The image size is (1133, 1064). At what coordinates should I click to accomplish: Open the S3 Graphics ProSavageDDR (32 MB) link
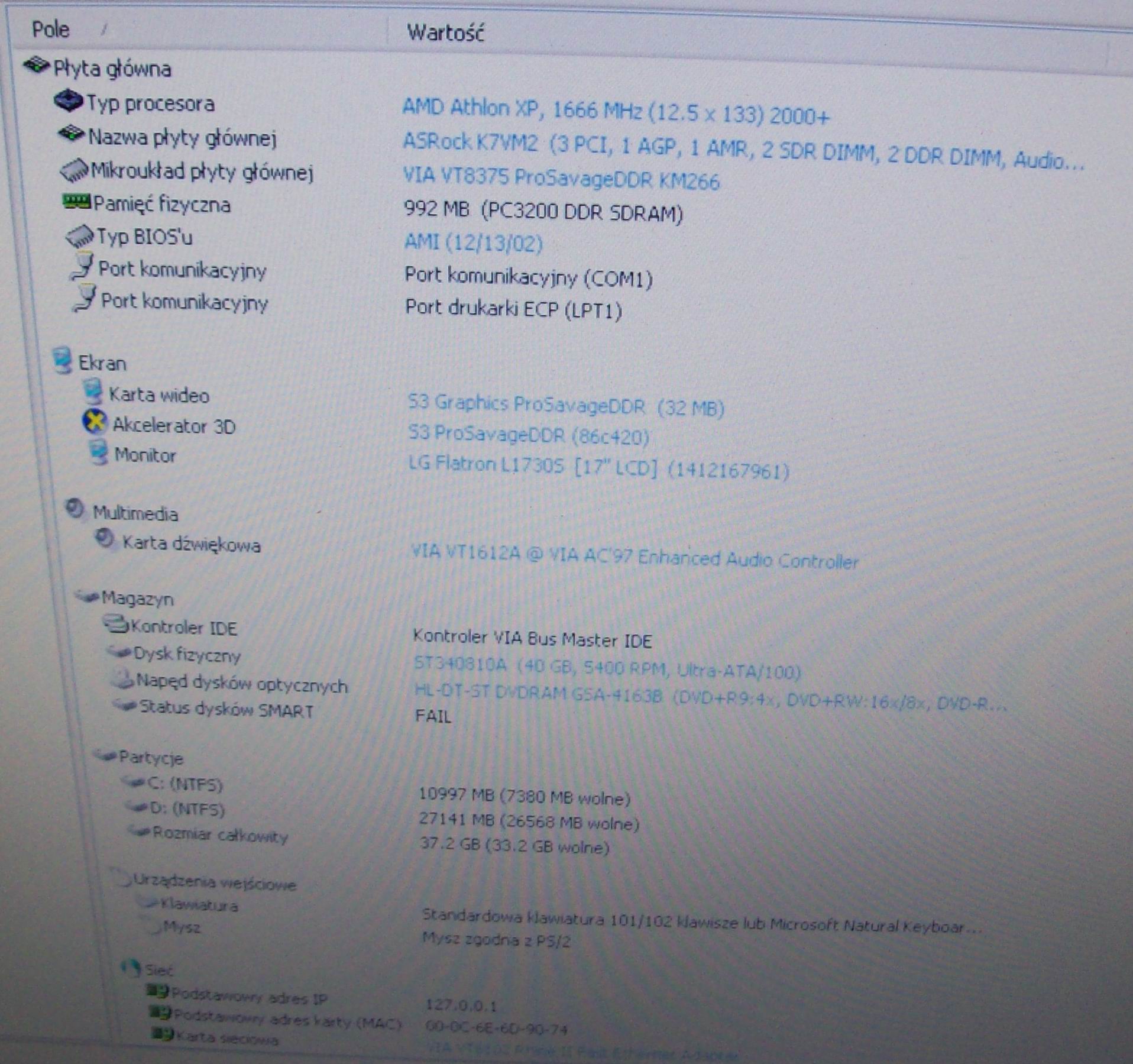click(566, 405)
